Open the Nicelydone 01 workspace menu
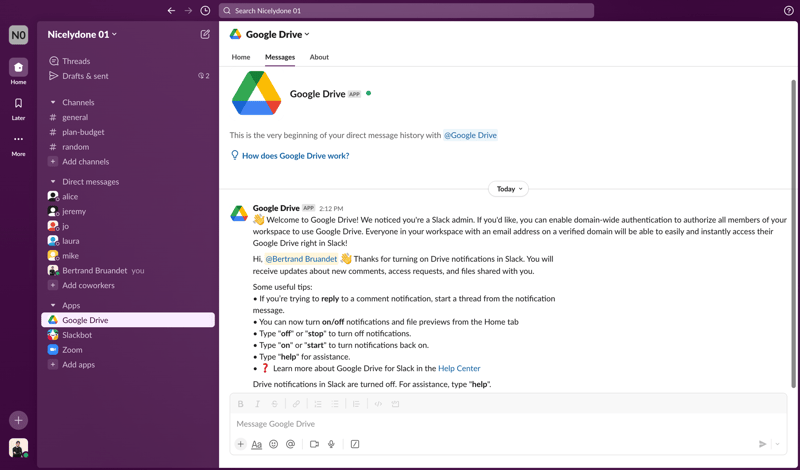 click(x=82, y=34)
